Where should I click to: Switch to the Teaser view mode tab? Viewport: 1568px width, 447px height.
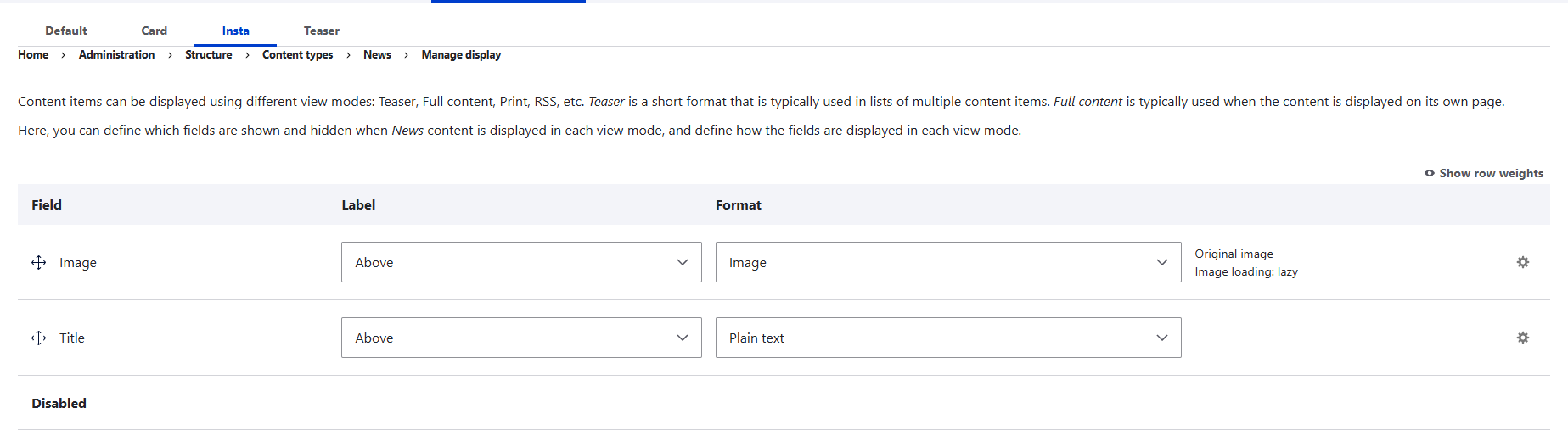pos(322,31)
